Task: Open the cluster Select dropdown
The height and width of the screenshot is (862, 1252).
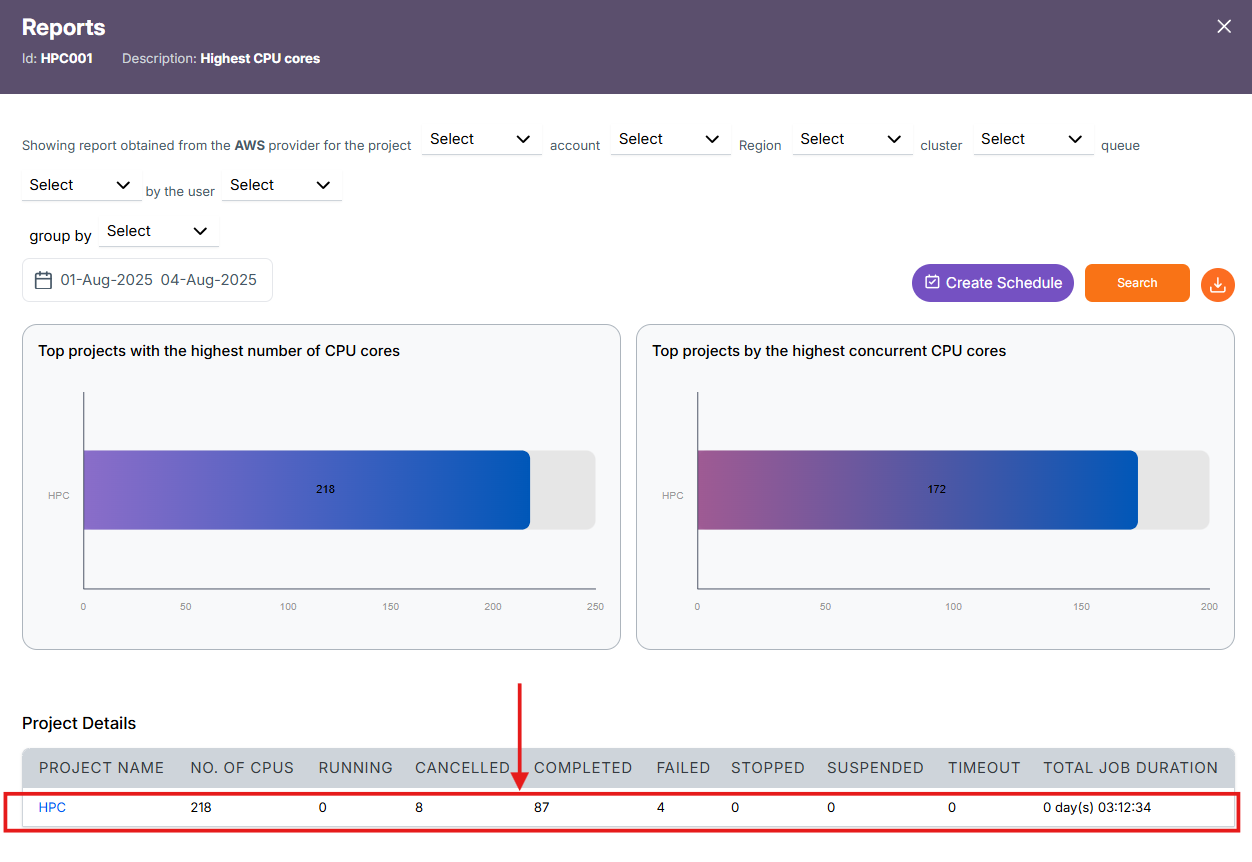Action: tap(1032, 140)
